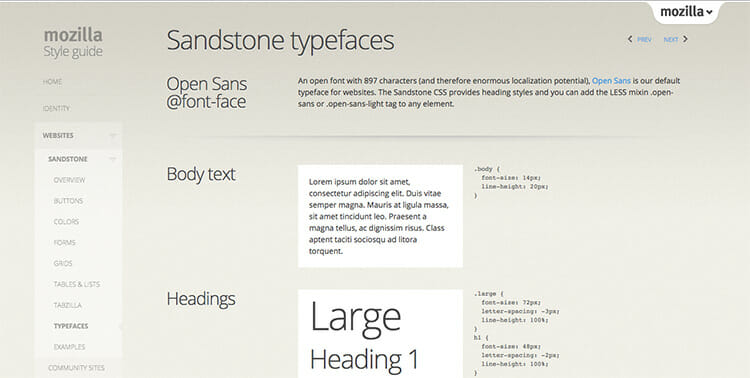Image resolution: width=750 pixels, height=378 pixels.
Task: Click the Heading 1 sample text
Action: pyautogui.click(x=364, y=360)
